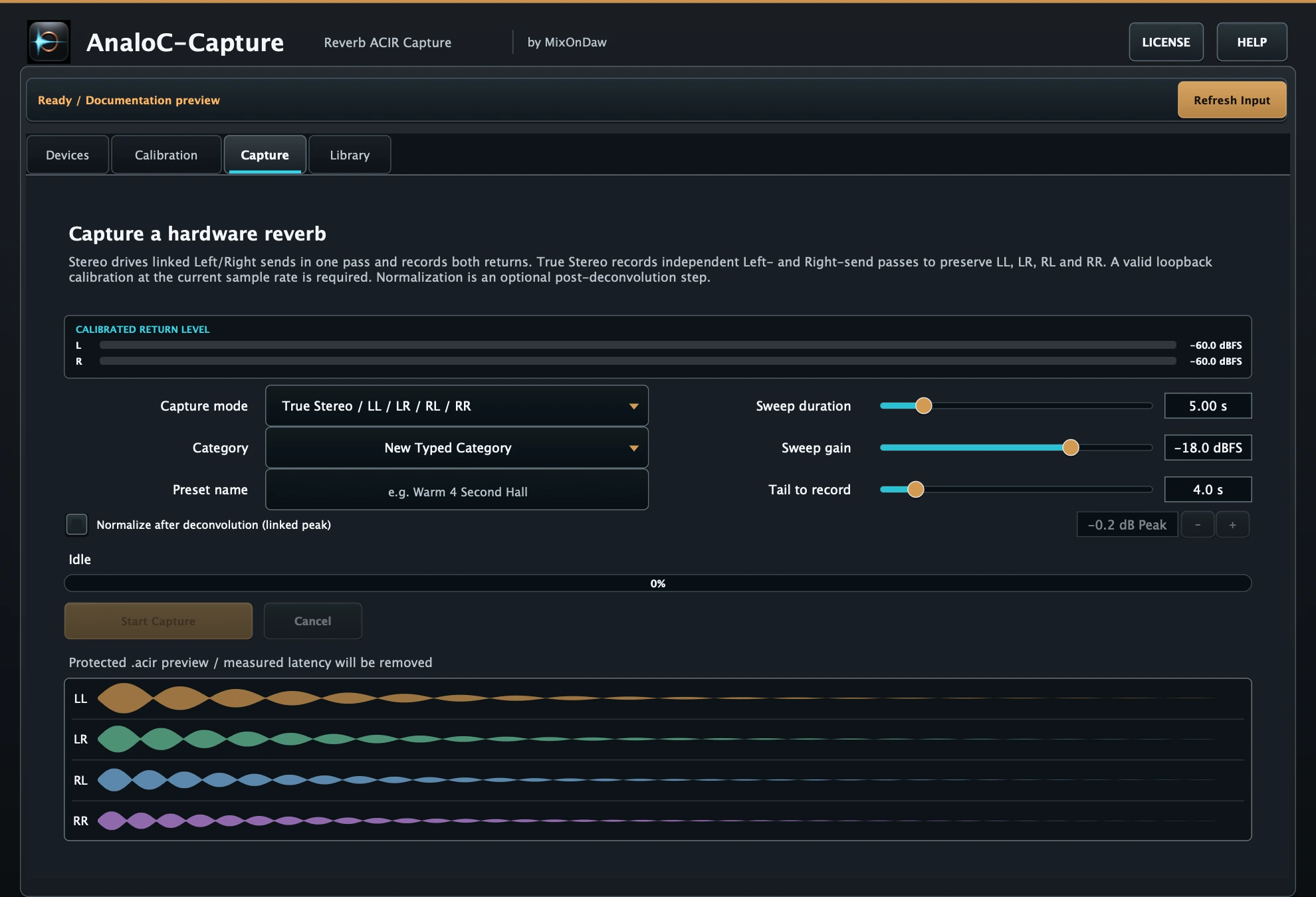
Task: Click the RR waveform preview
Action: tap(658, 821)
